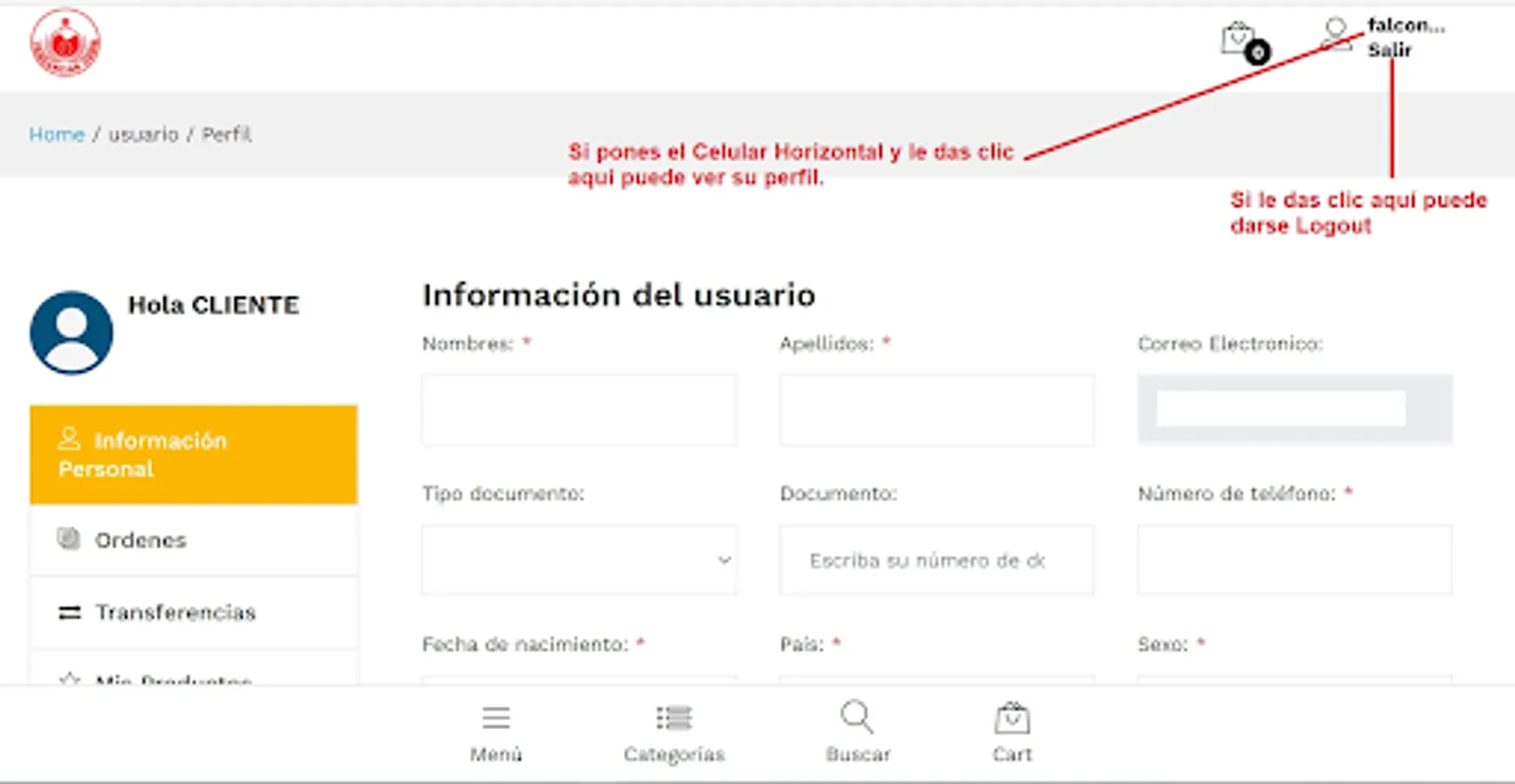Click the Documento number input box
The image size is (1515, 784).
click(x=936, y=560)
